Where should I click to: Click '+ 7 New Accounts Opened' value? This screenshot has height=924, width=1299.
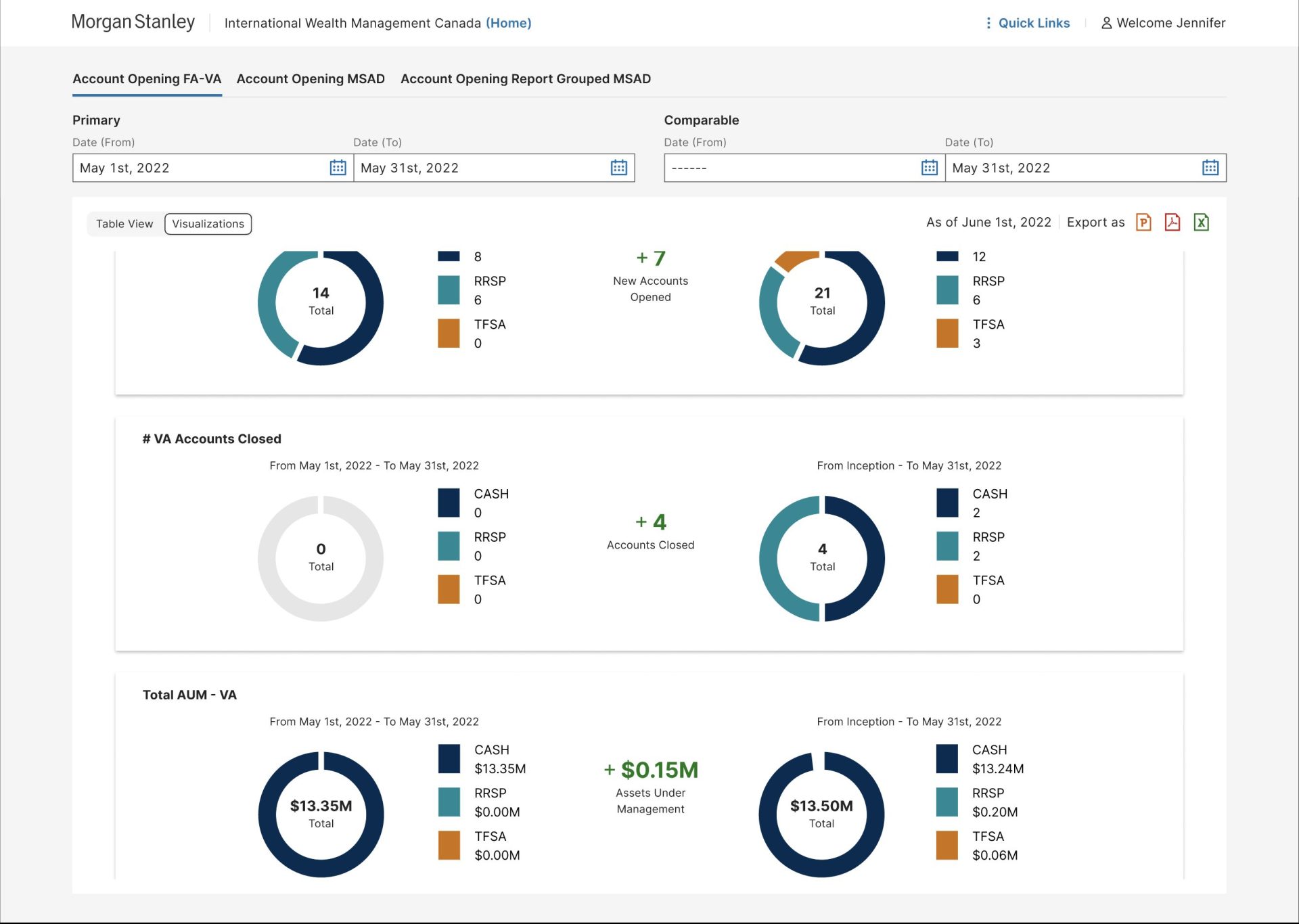tap(651, 258)
